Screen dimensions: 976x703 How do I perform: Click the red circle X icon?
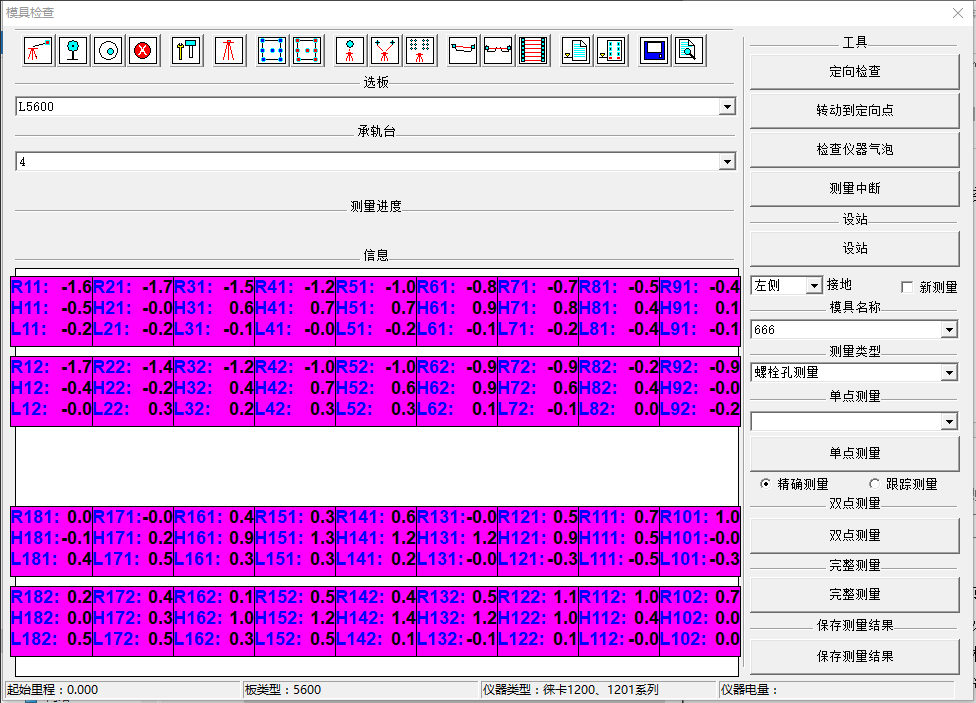144,50
